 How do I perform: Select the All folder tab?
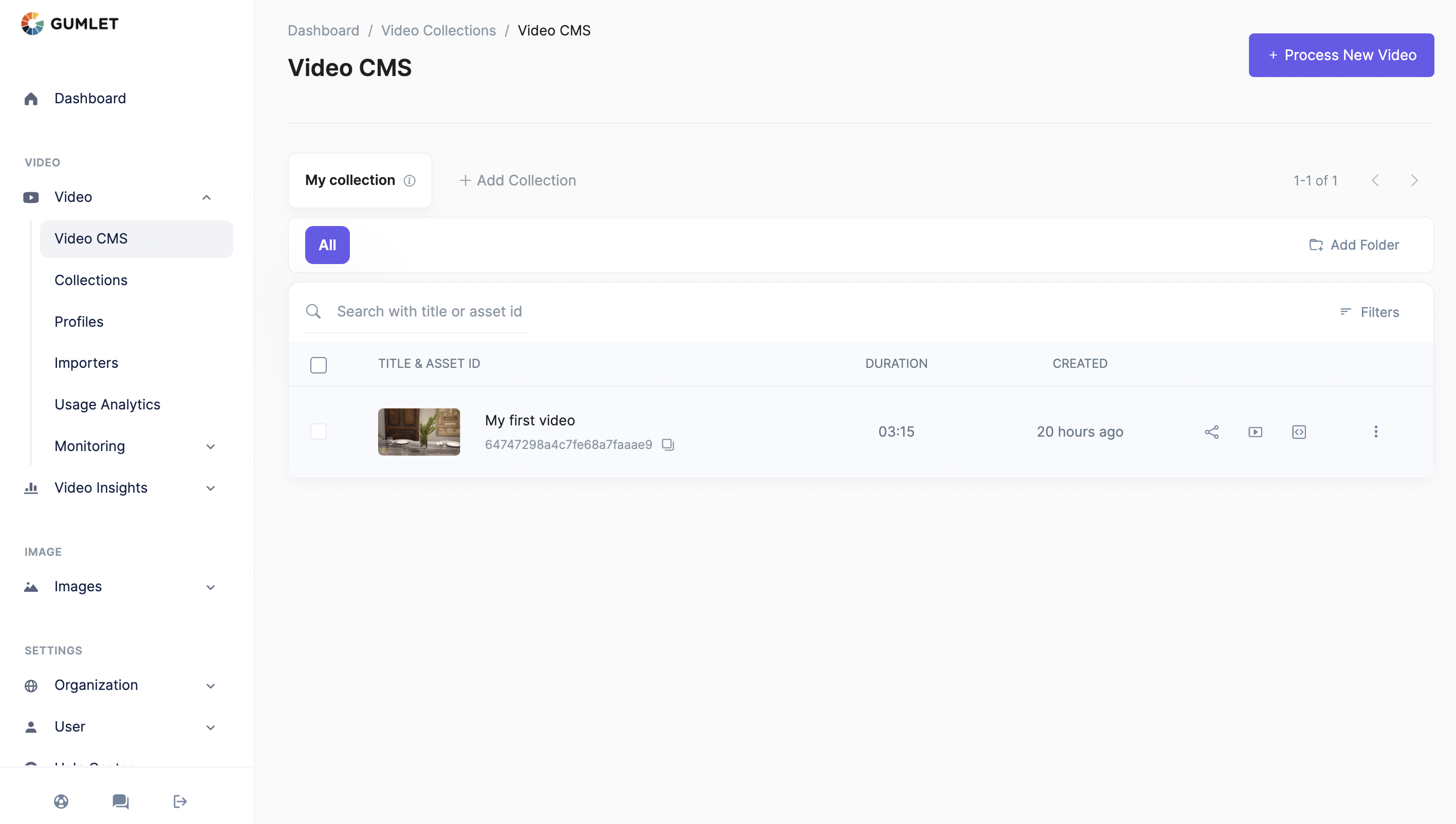pyautogui.click(x=327, y=245)
